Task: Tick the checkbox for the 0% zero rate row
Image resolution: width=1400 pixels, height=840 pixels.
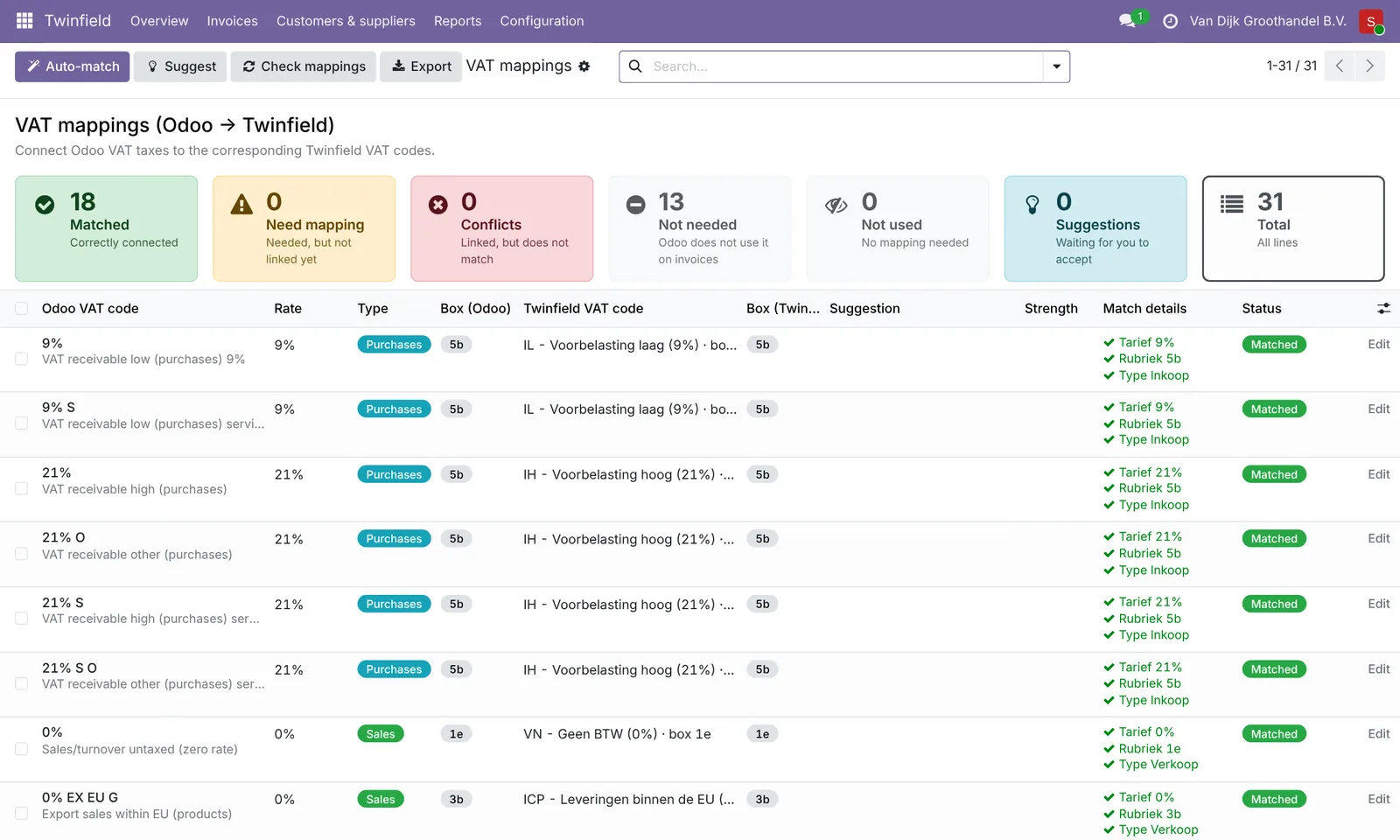Action: [x=22, y=749]
